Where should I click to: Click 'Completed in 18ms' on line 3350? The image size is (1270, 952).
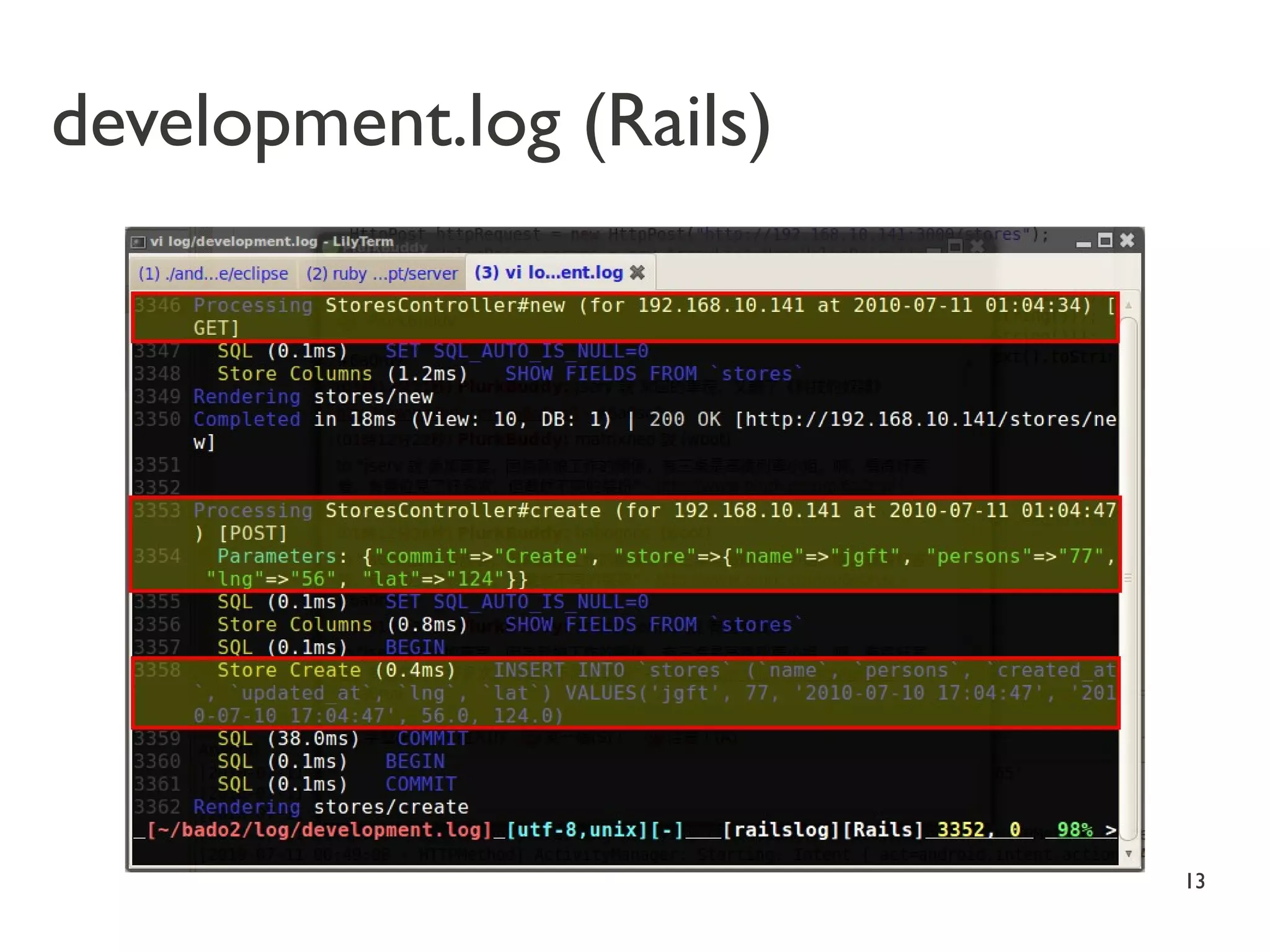pos(295,420)
